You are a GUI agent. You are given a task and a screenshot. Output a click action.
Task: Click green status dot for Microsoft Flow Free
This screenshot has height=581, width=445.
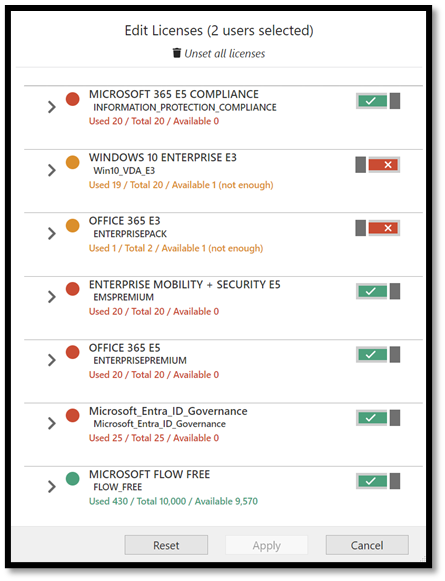73,479
